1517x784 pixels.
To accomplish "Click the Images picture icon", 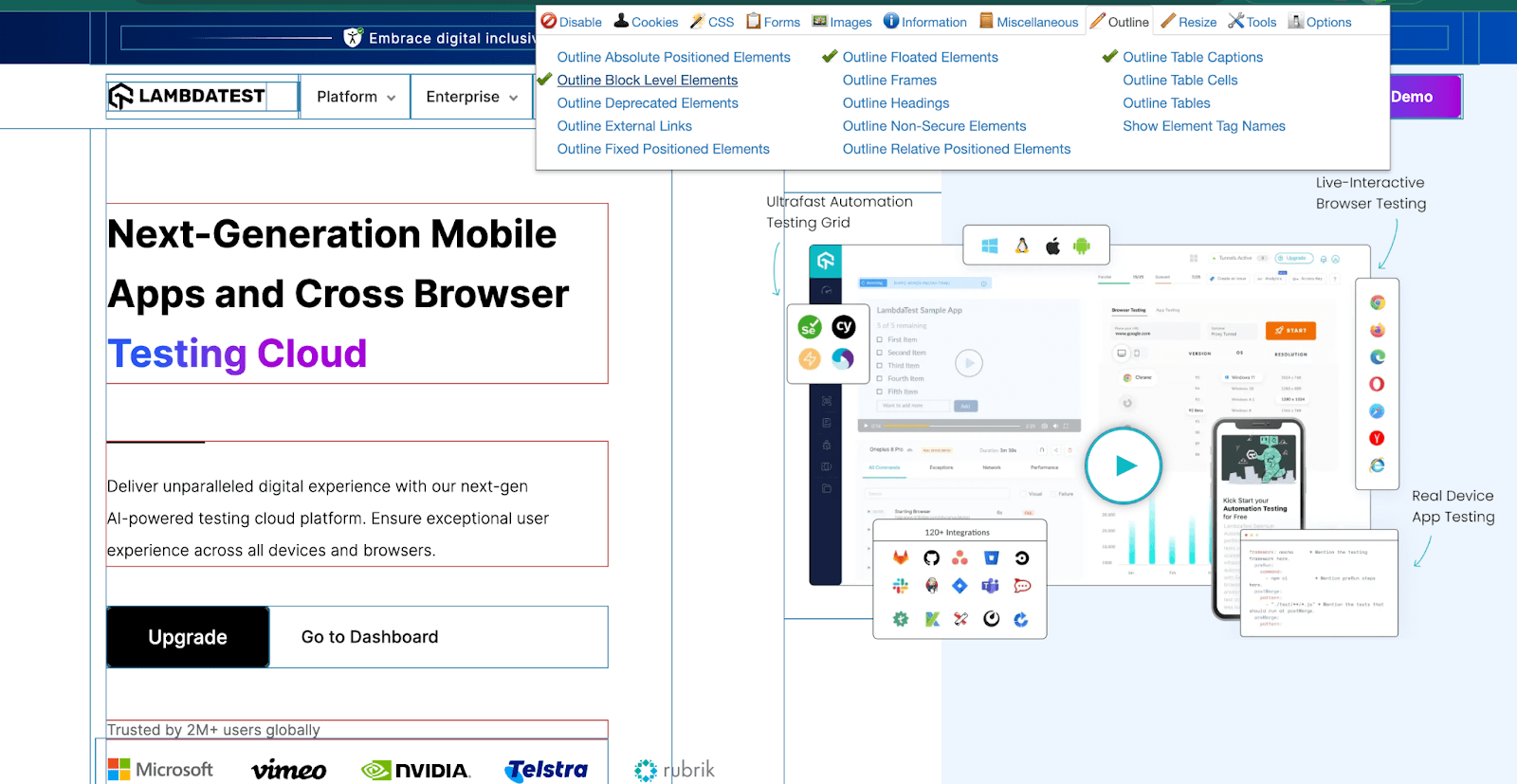I will pos(820,21).
